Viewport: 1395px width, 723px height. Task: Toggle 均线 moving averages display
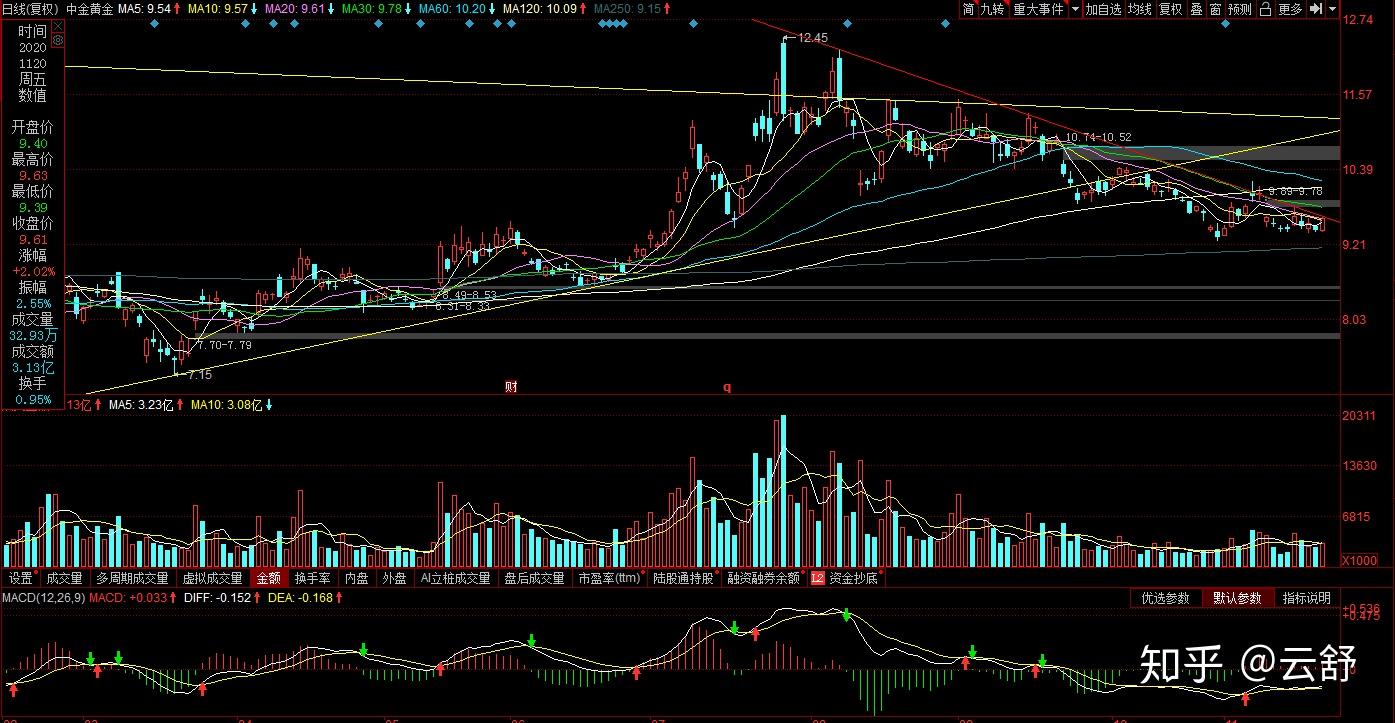pyautogui.click(x=1140, y=9)
